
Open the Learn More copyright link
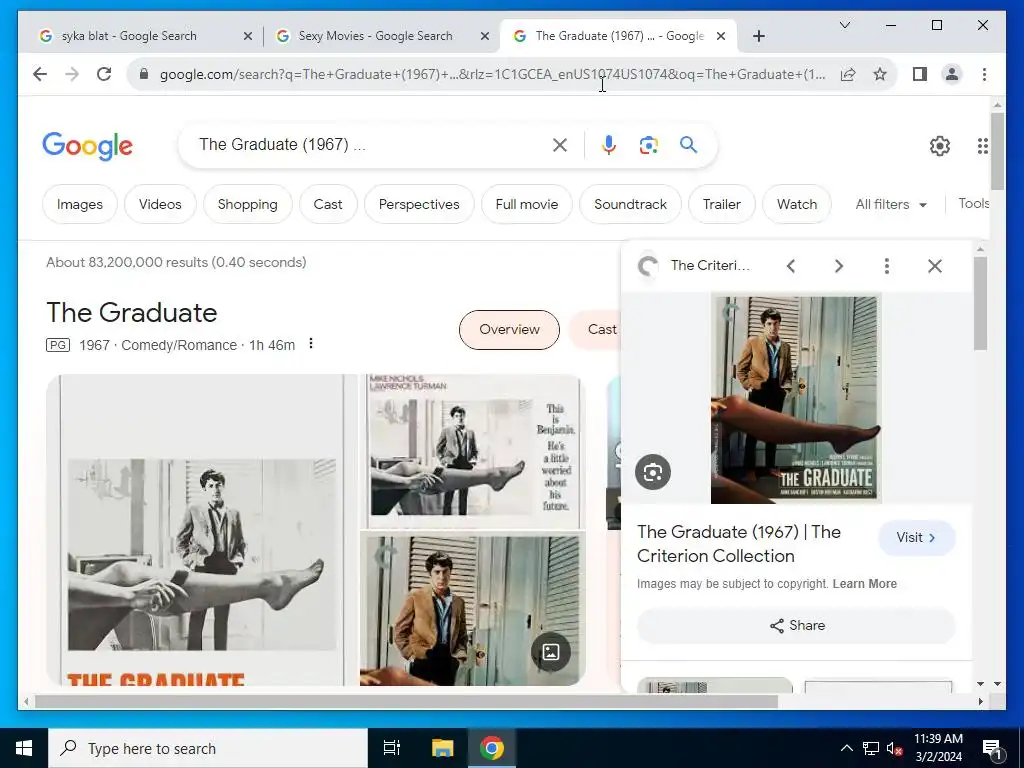865,584
